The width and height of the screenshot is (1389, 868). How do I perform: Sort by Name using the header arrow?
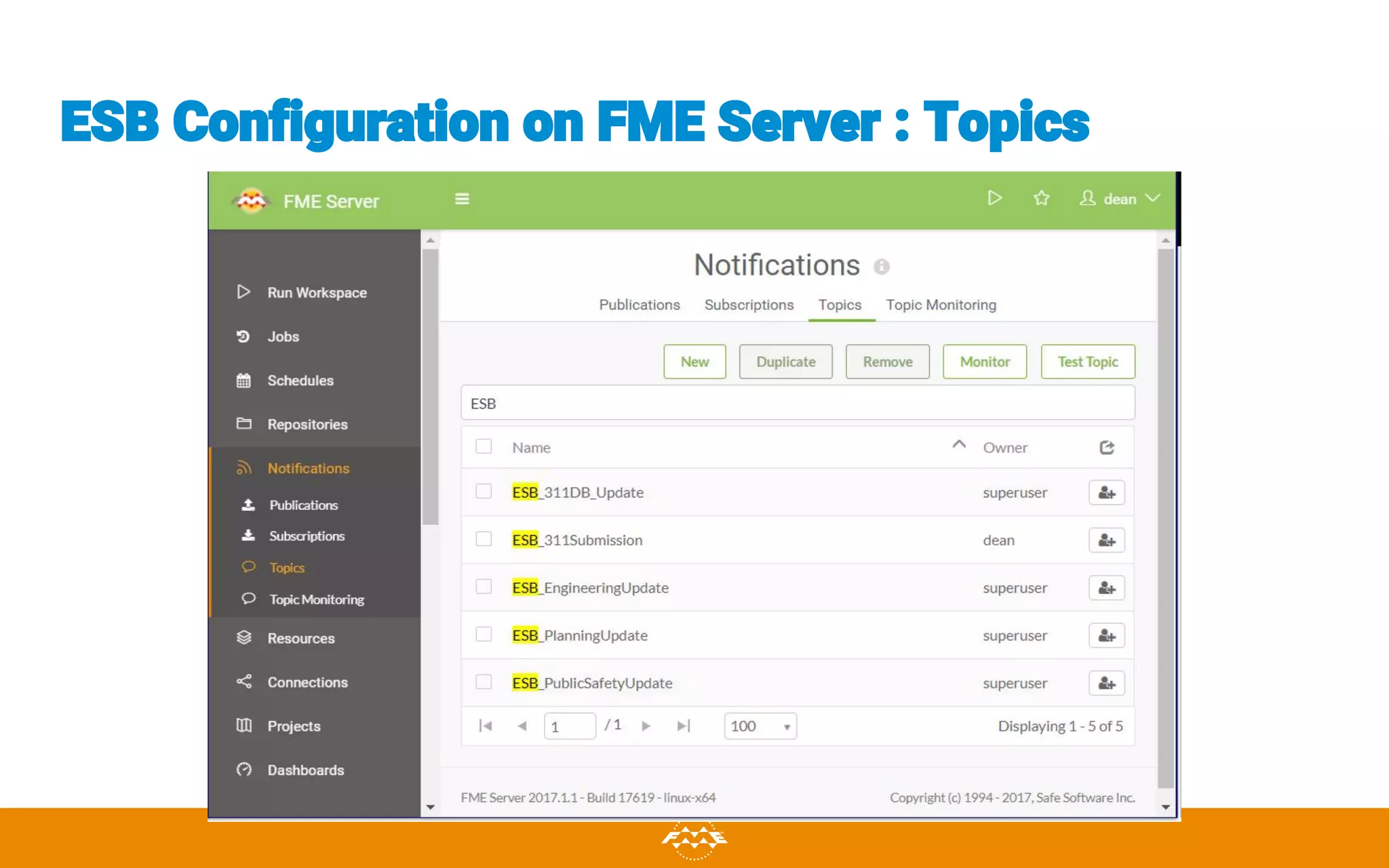[x=958, y=445]
